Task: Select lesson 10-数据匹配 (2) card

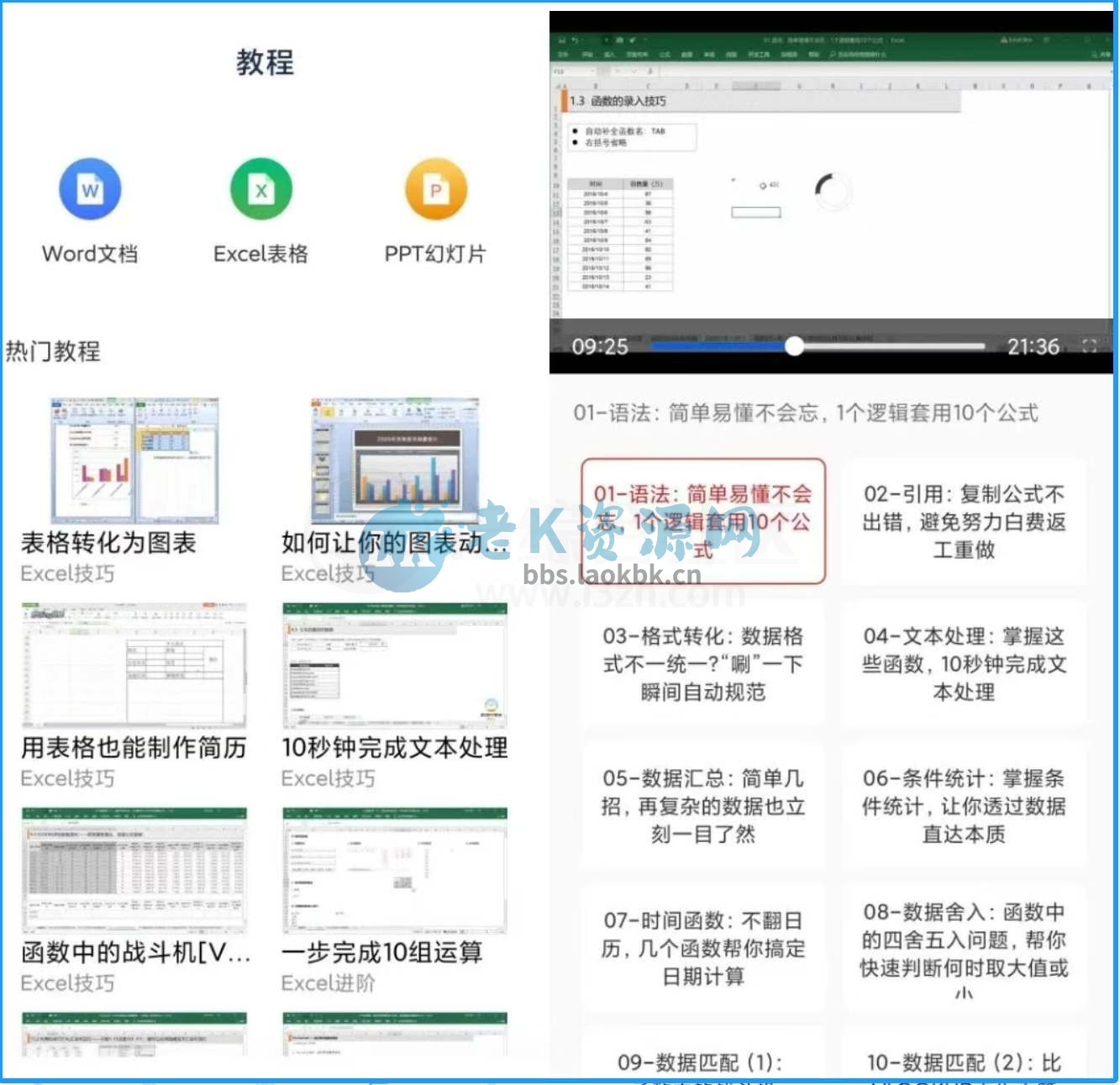Action: pyautogui.click(x=964, y=1054)
